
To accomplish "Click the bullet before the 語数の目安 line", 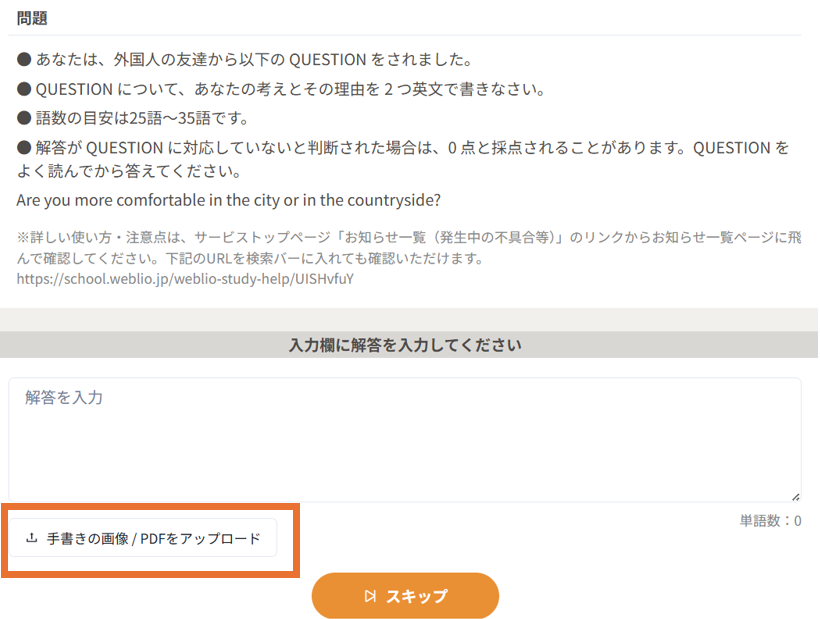I will pos(24,119).
